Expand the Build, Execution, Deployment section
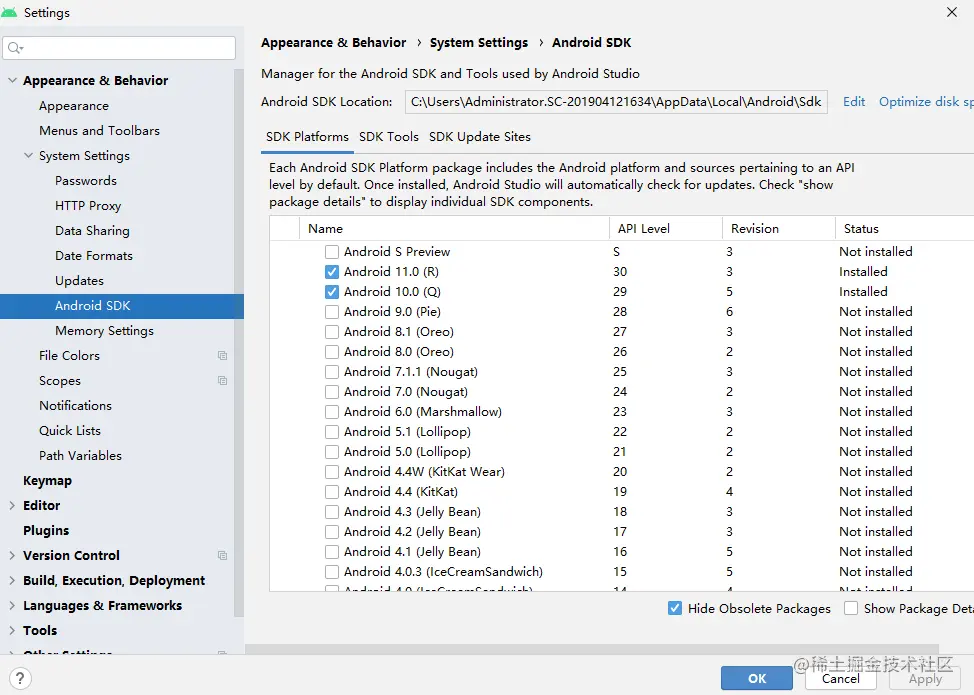Image resolution: width=974 pixels, height=695 pixels. [12, 580]
